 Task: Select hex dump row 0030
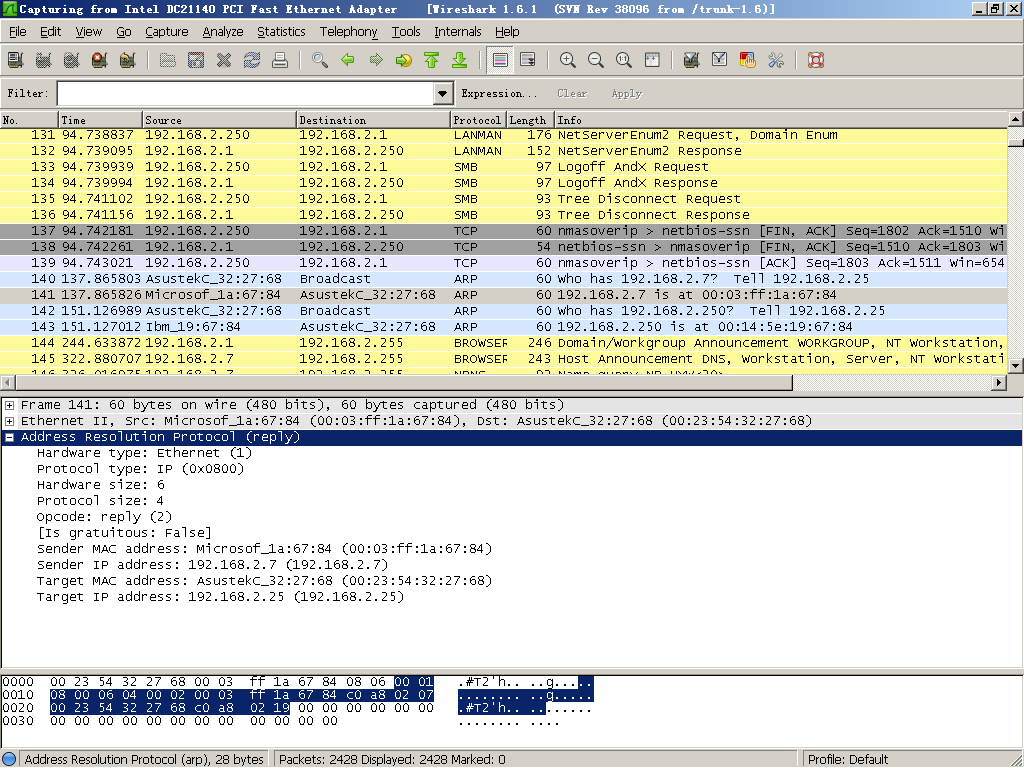tap(281, 721)
